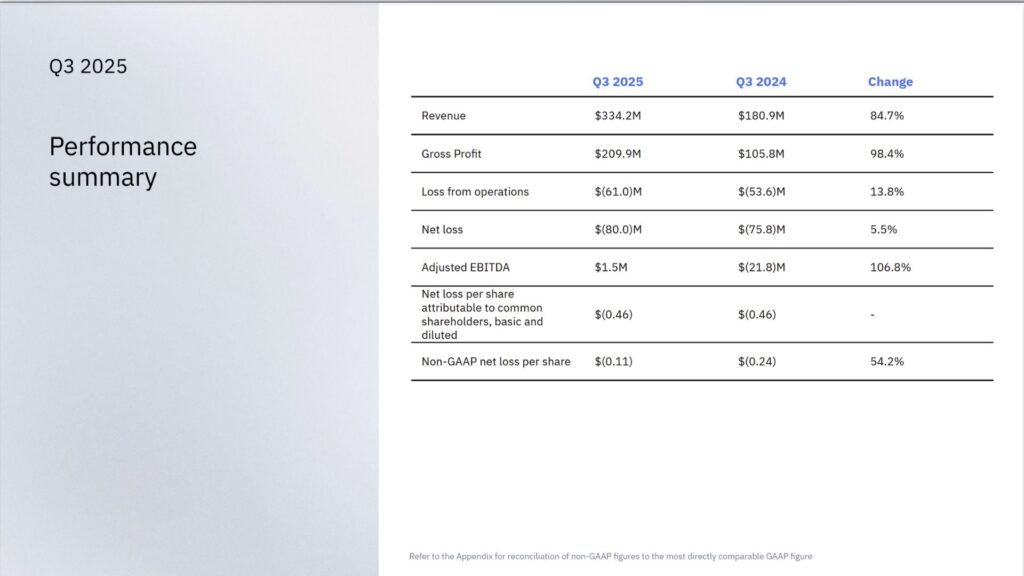Click the Q3 2024 column header
1024x576 pixels.
coord(761,82)
